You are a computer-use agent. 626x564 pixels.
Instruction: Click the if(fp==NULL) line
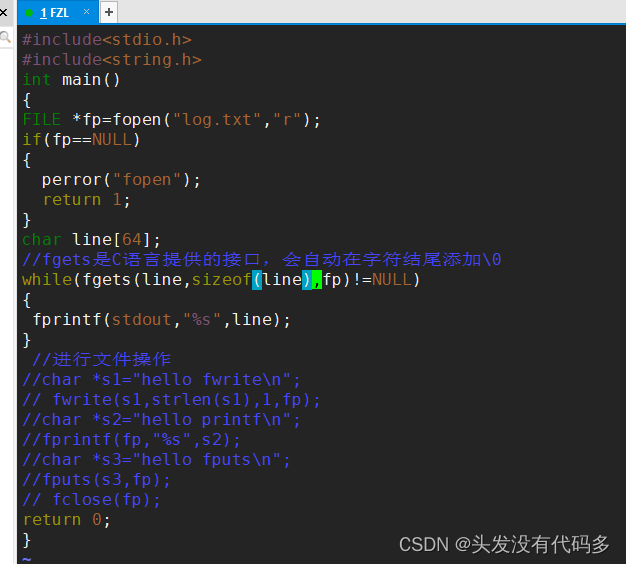(x=81, y=140)
